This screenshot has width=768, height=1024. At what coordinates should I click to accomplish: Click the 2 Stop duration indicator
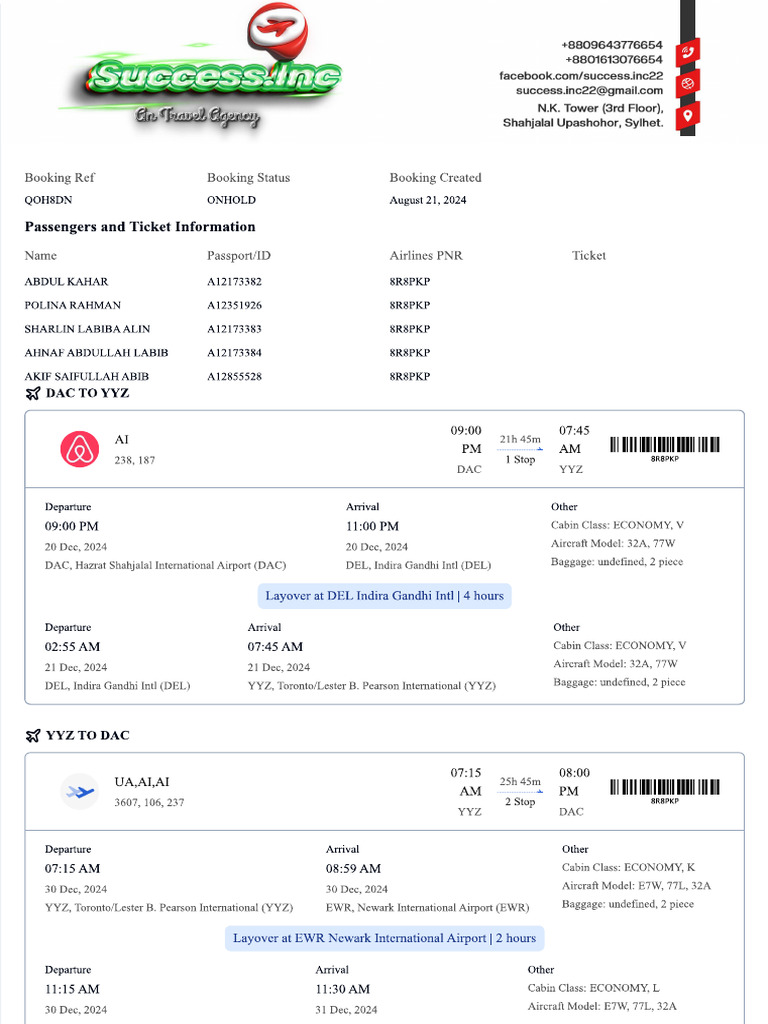tap(519, 801)
